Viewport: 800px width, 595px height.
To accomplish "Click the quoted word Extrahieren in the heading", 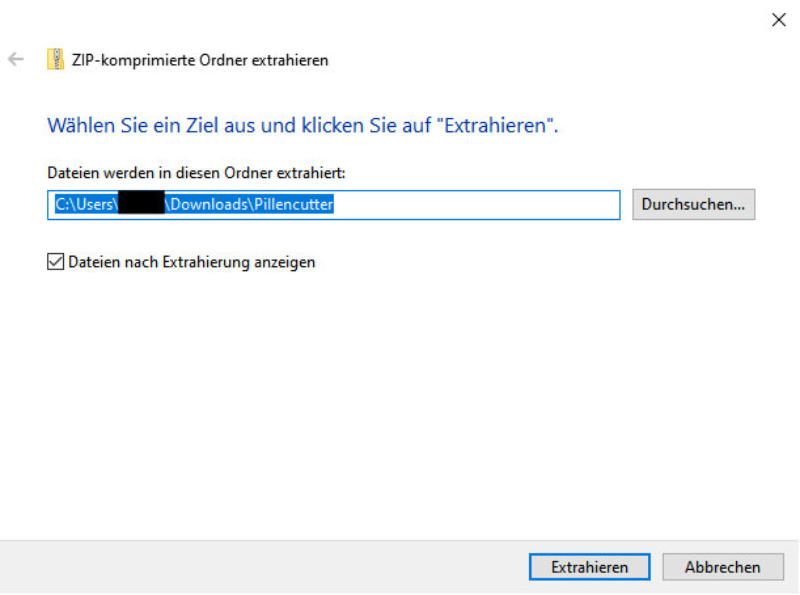I will [495, 126].
